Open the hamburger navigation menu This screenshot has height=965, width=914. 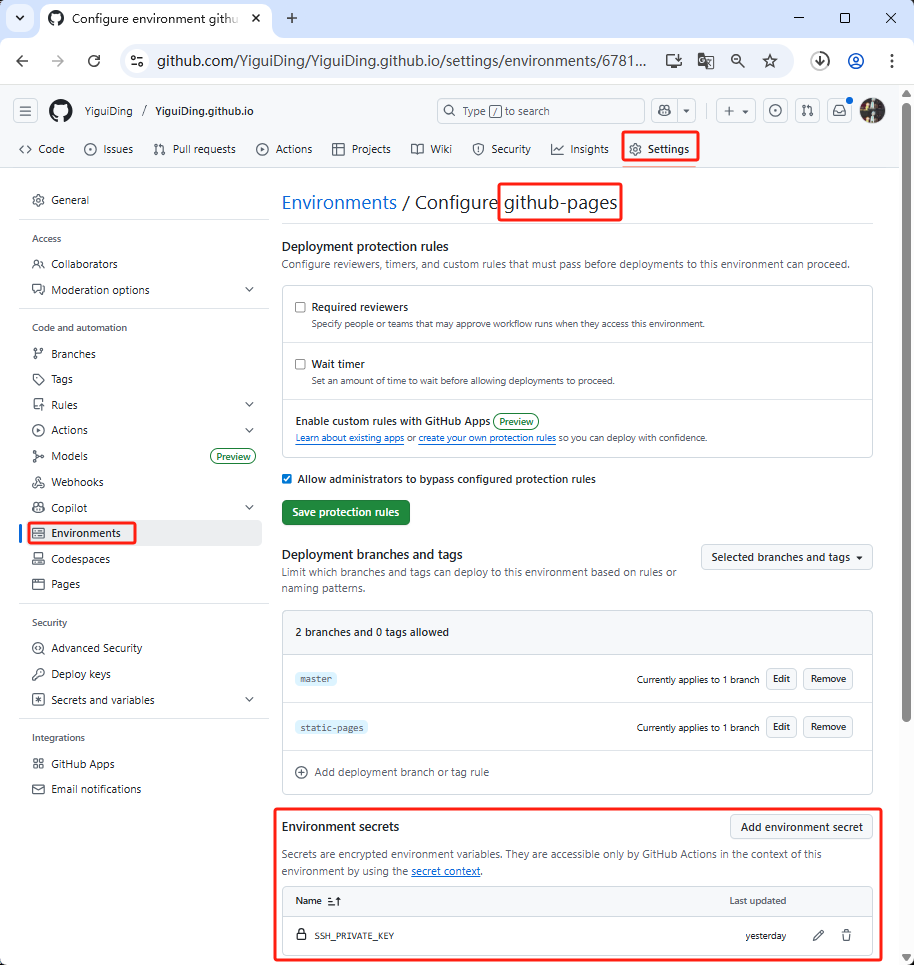click(x=26, y=111)
